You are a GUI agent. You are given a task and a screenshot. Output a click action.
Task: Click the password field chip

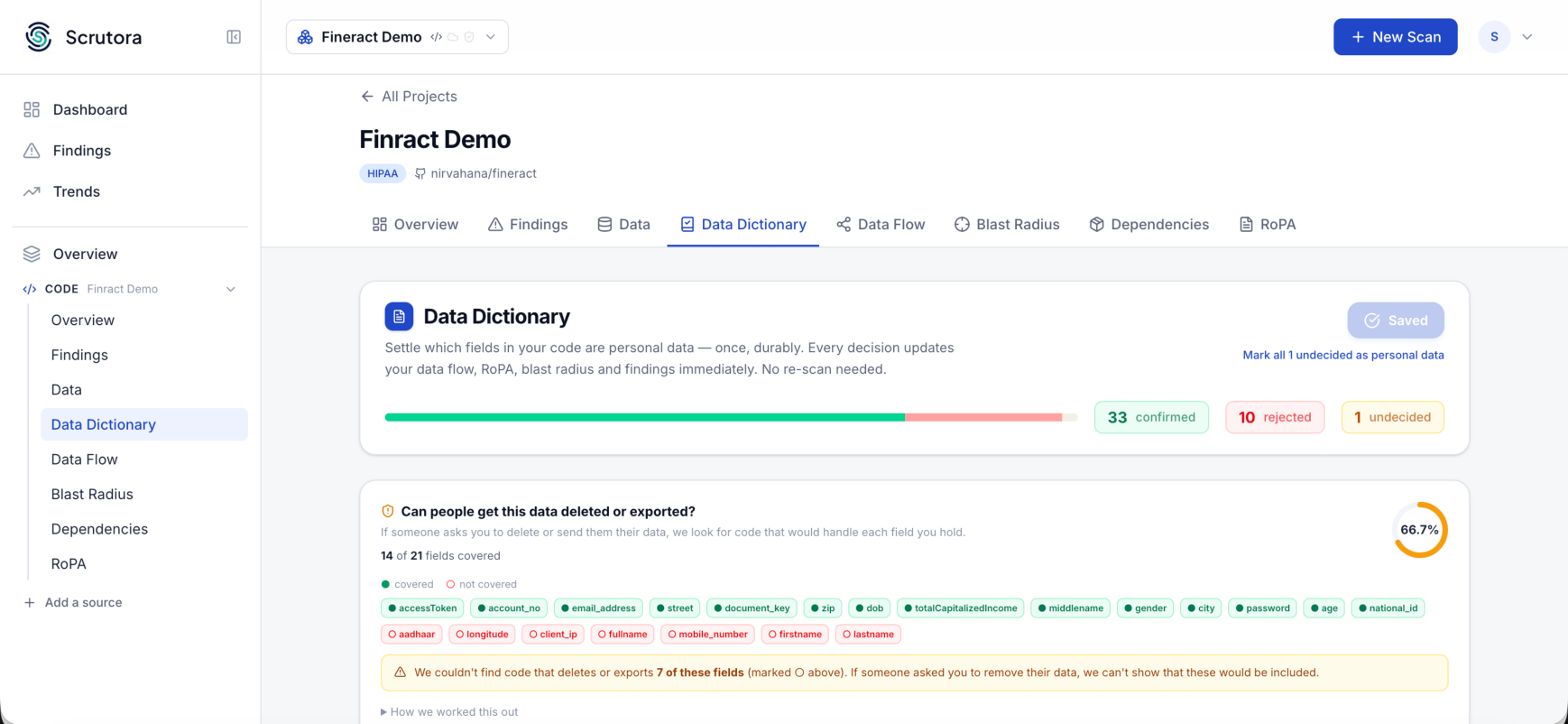pos(1263,608)
